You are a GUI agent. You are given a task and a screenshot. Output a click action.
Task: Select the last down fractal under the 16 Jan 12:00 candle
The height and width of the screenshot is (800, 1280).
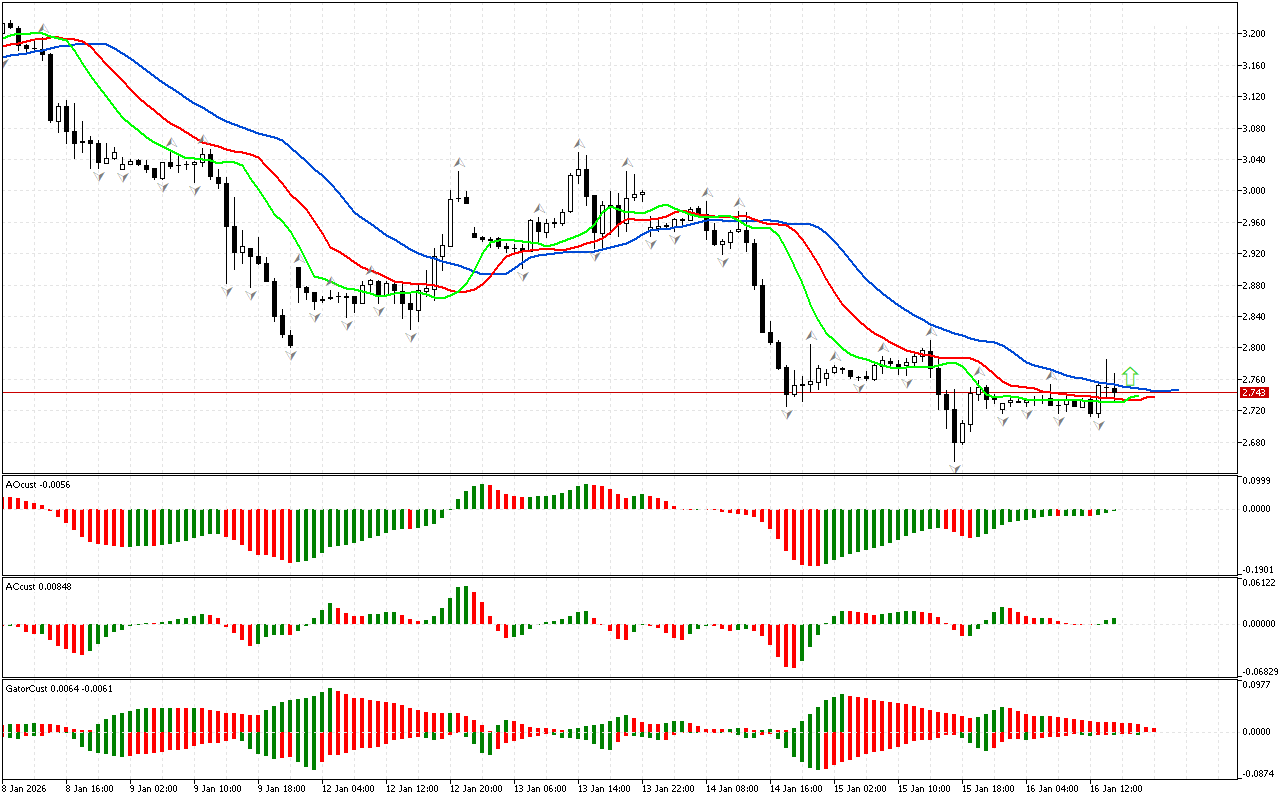pyautogui.click(x=1098, y=425)
